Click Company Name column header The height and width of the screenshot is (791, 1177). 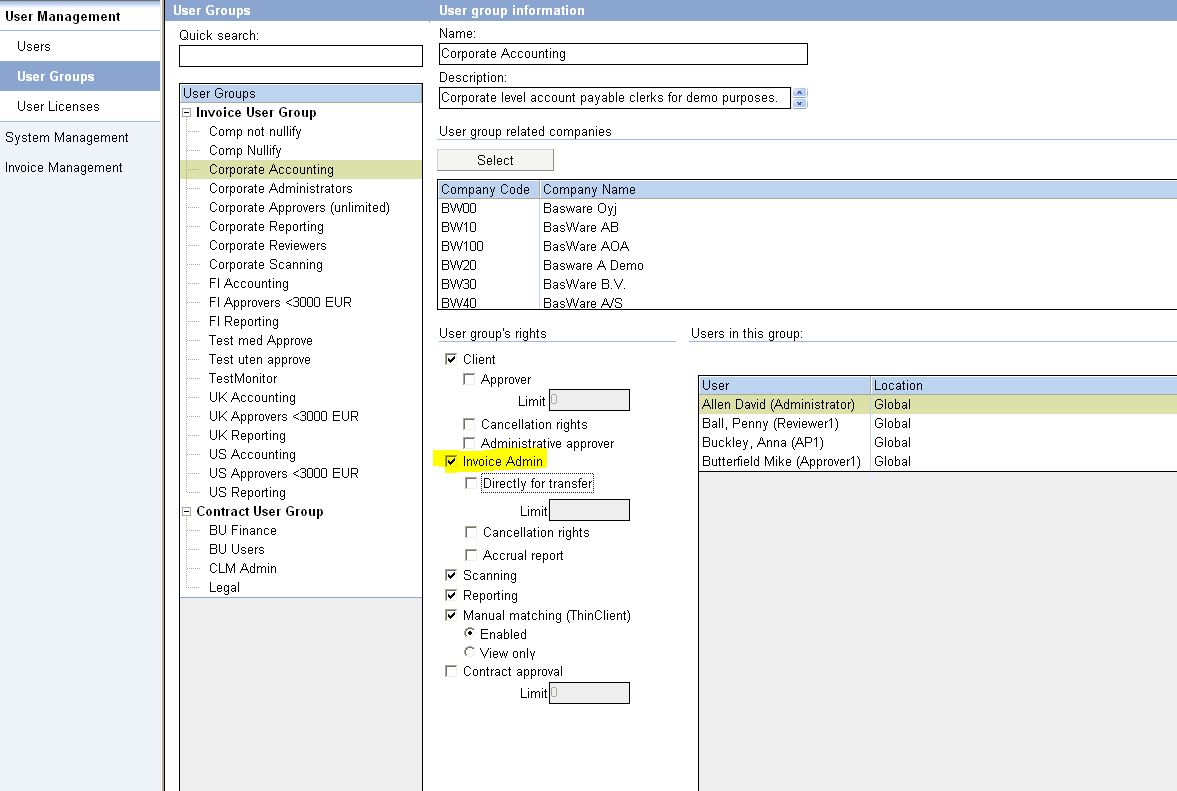[858, 189]
